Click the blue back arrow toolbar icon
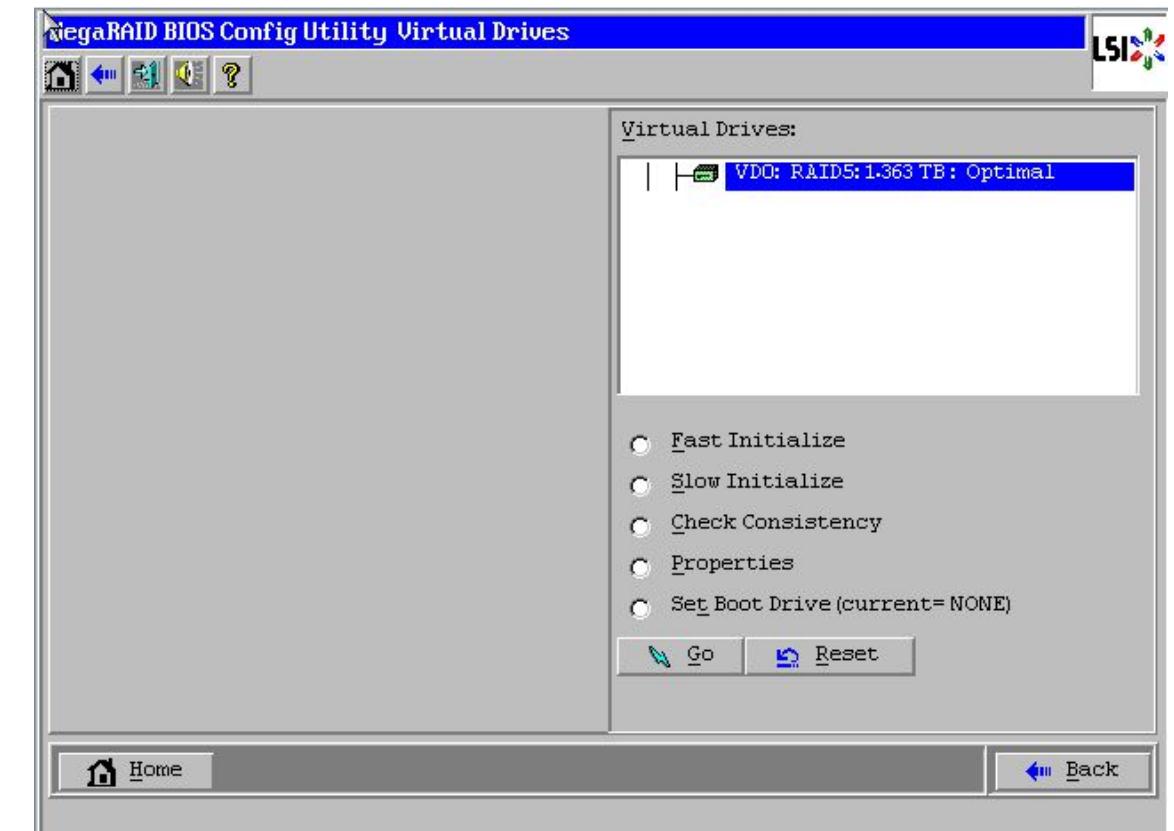This screenshot has height=831, width=1174. click(x=104, y=76)
